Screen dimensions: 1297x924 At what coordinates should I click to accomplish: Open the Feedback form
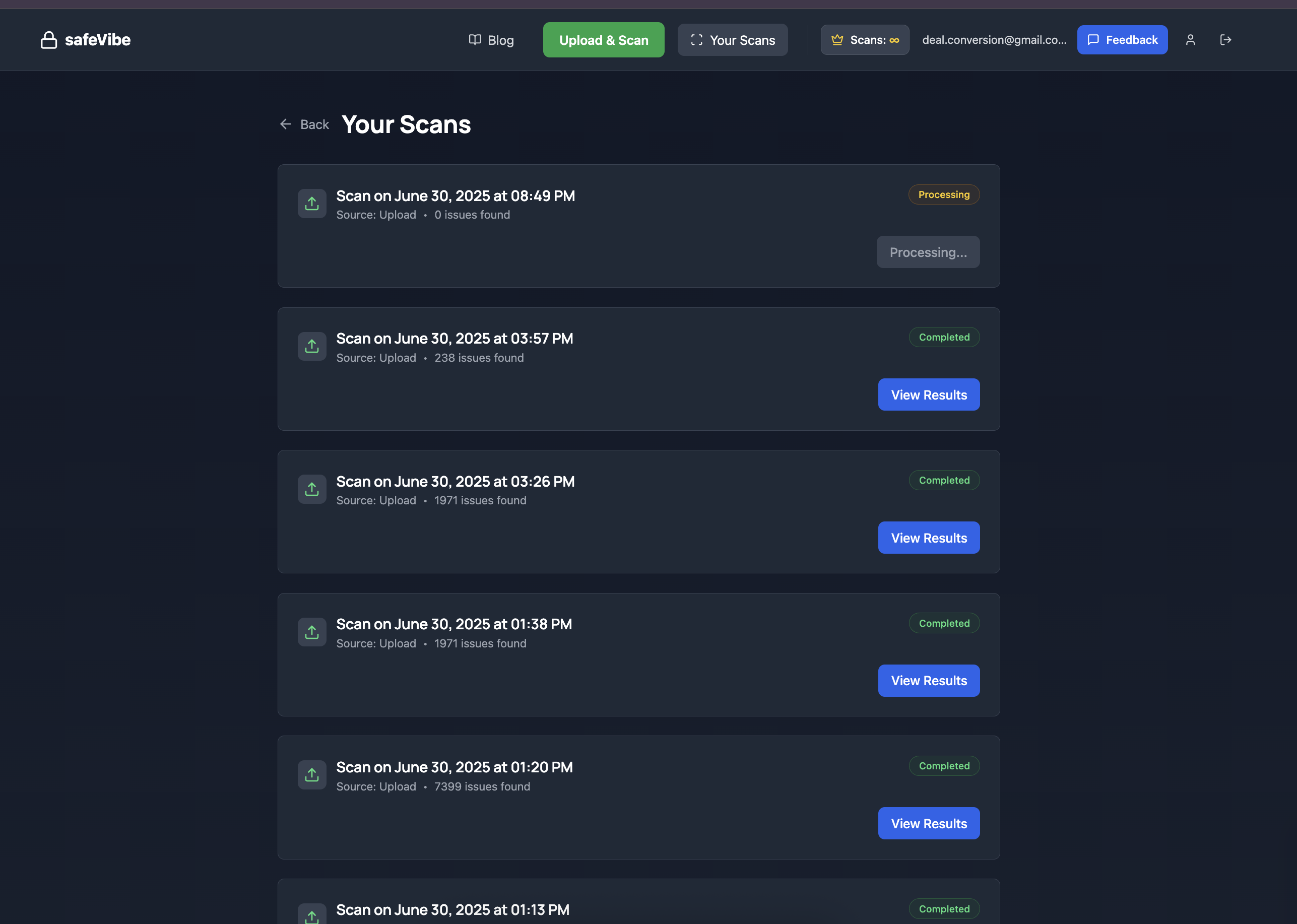click(1122, 40)
